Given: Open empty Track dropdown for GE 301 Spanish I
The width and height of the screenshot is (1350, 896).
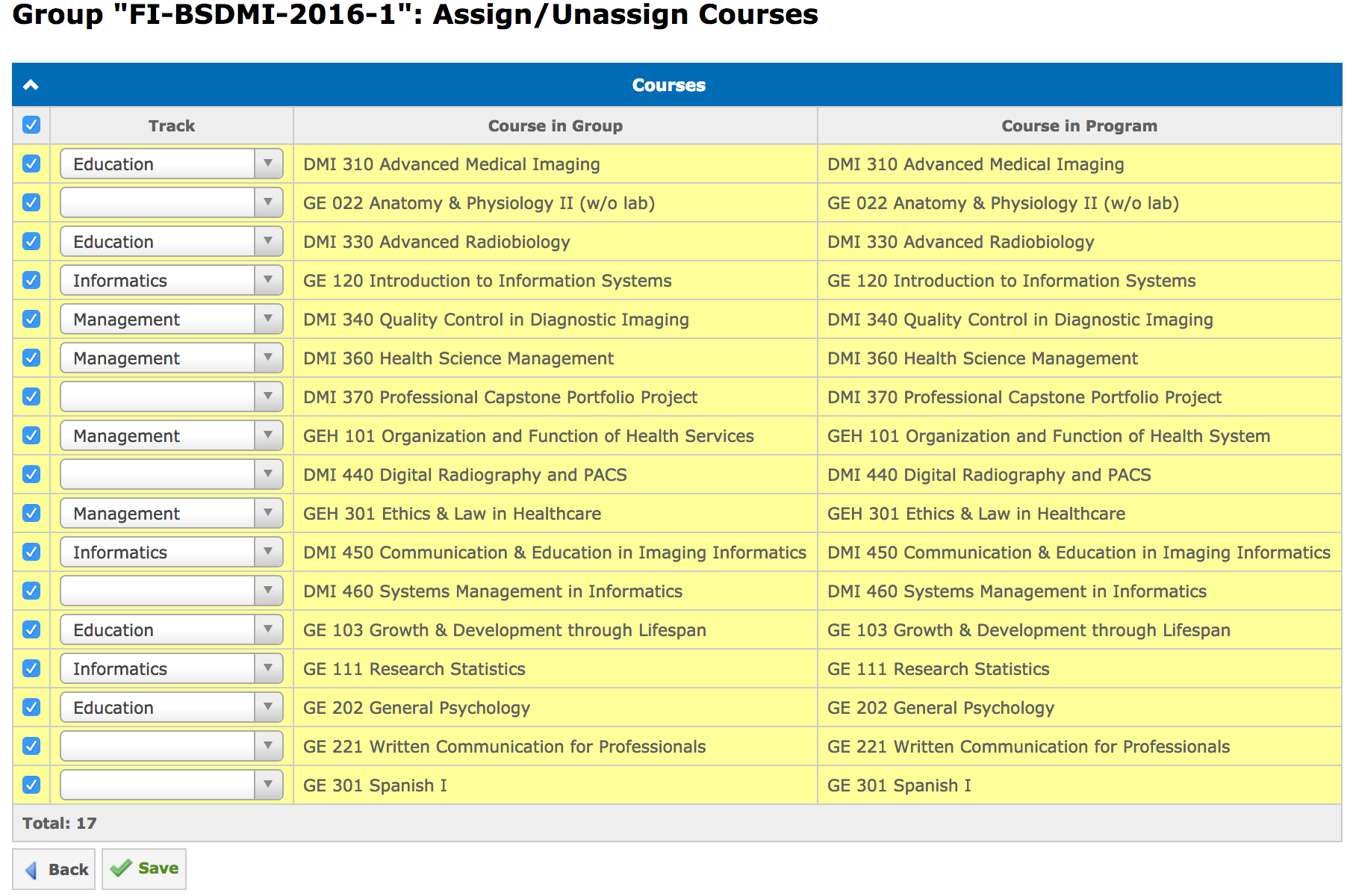Looking at the screenshot, I should point(172,785).
